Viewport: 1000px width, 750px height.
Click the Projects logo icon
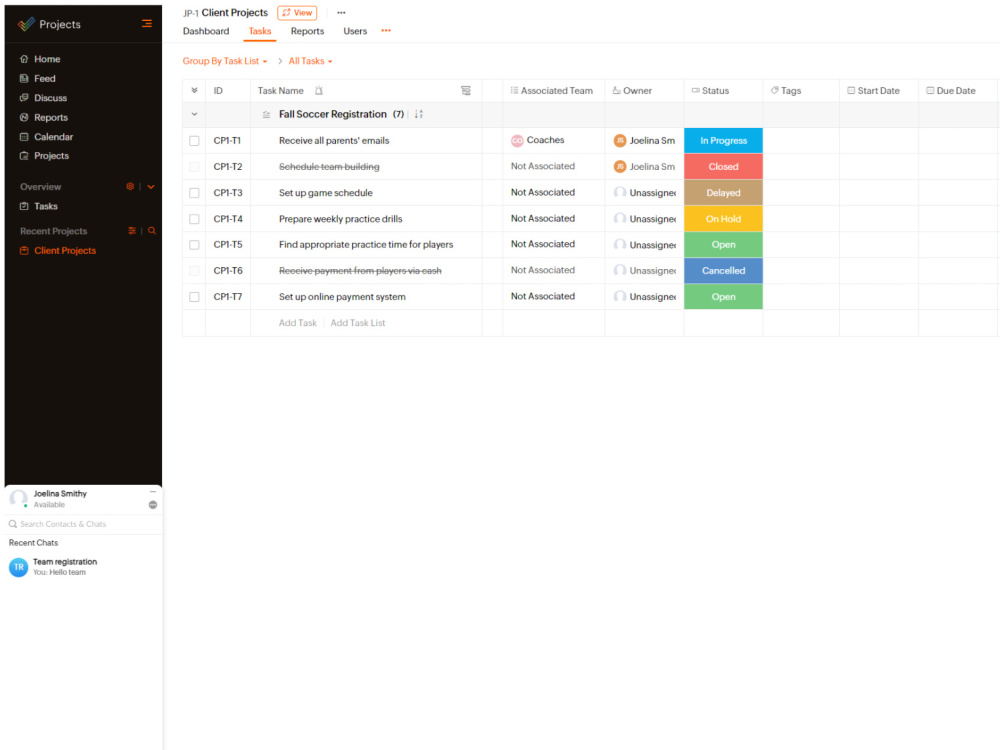coord(26,24)
